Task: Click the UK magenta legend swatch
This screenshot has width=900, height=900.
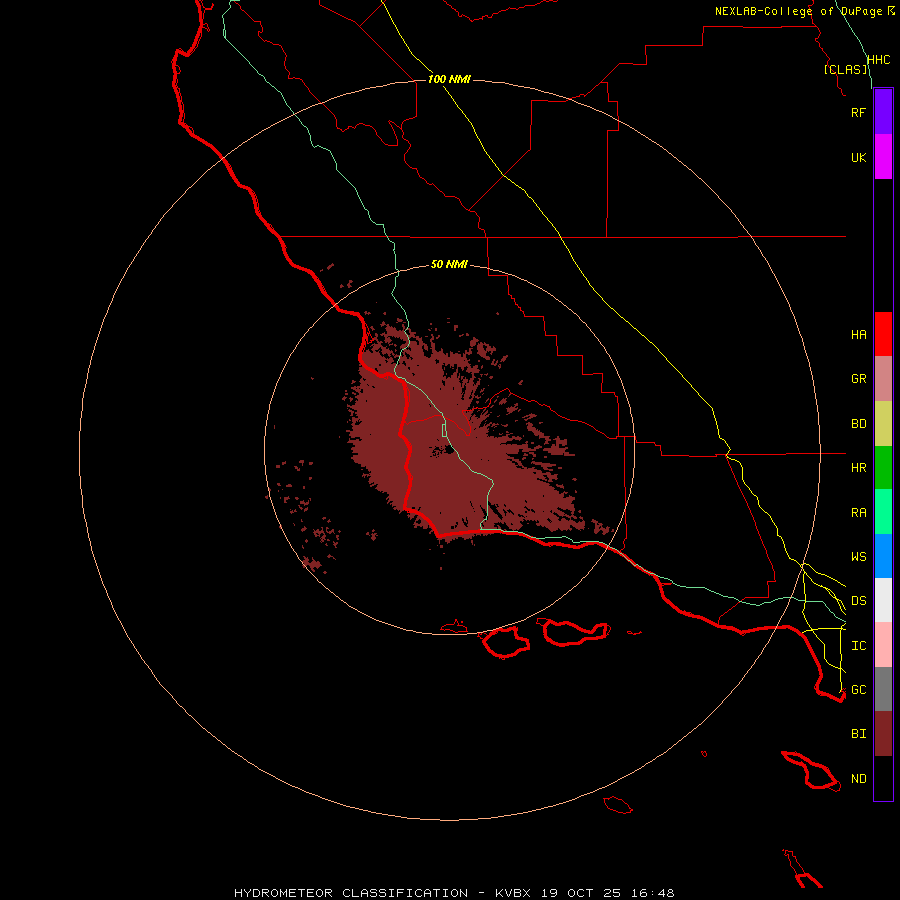Action: (883, 157)
